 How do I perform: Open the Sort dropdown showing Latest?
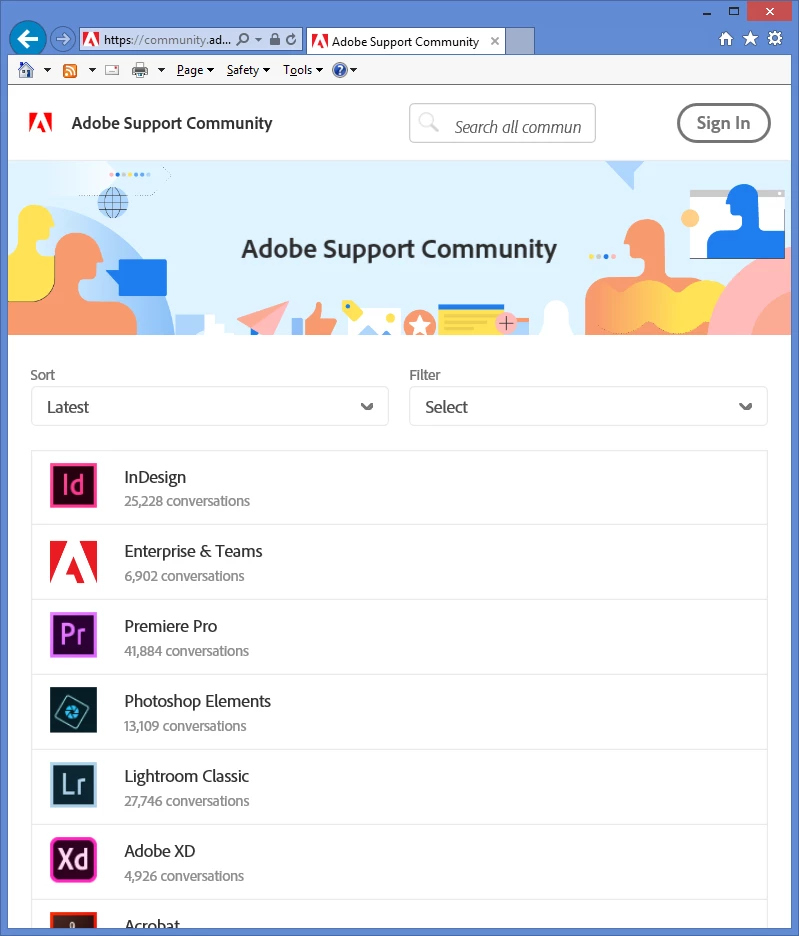tap(210, 407)
